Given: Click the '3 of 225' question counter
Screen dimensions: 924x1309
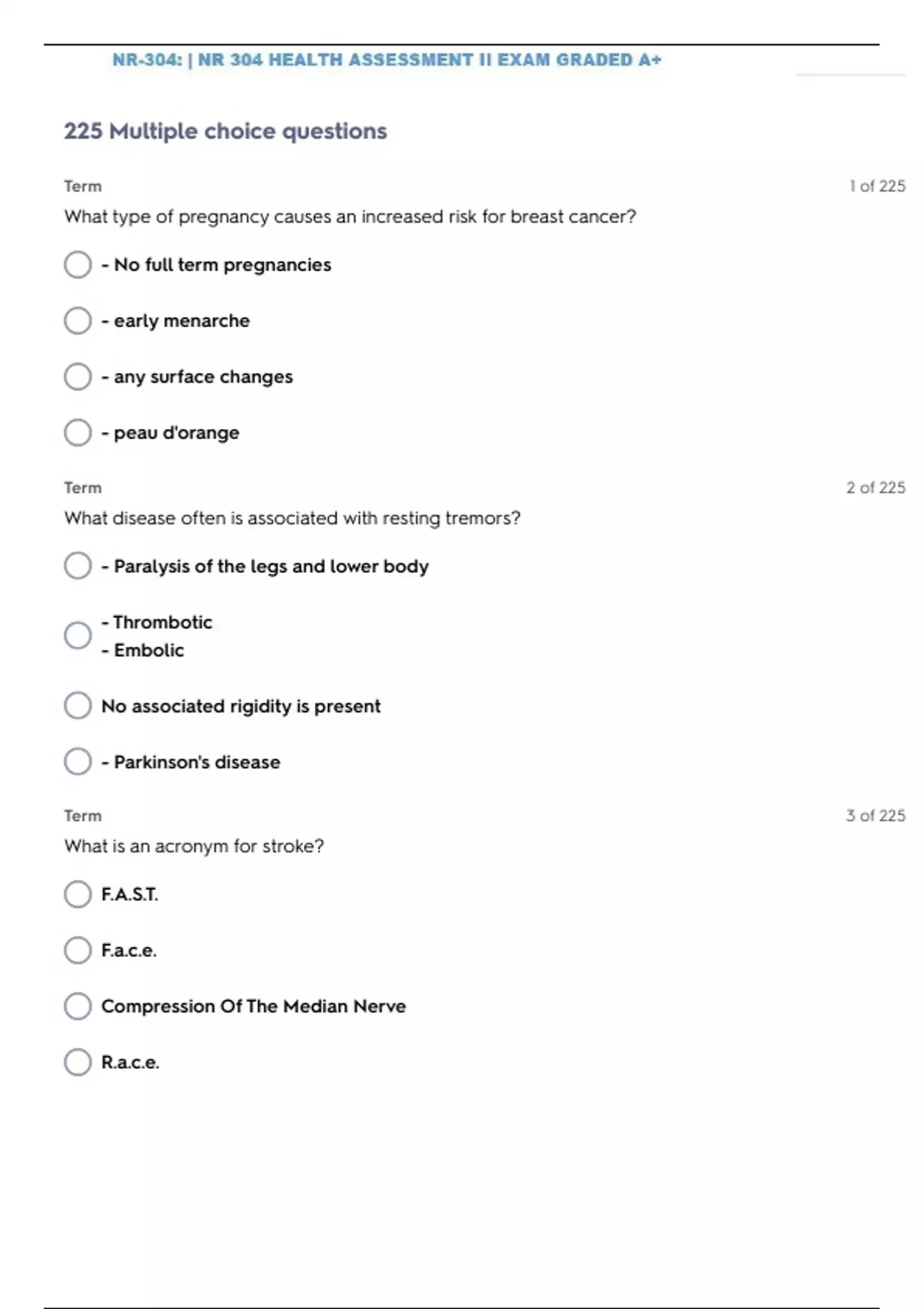Looking at the screenshot, I should point(875,815).
